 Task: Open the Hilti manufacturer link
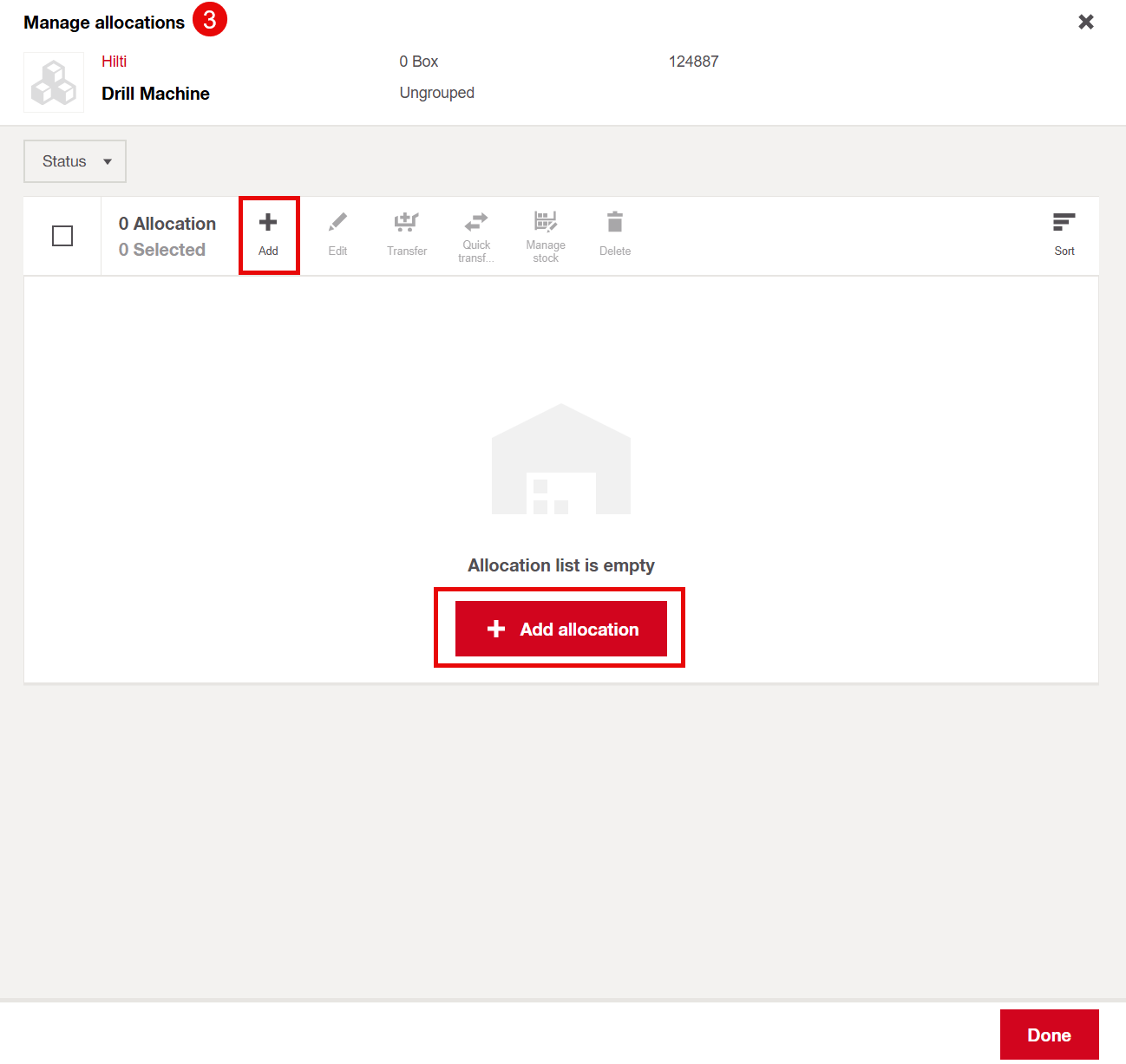click(115, 62)
